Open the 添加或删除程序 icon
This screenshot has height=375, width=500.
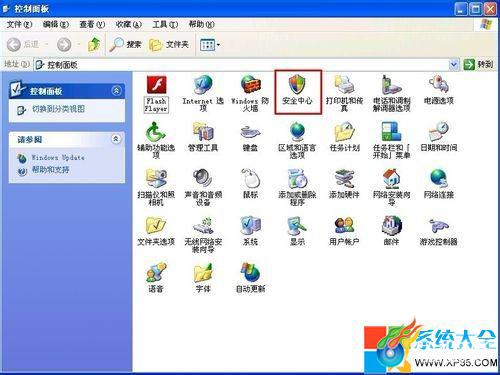[297, 187]
